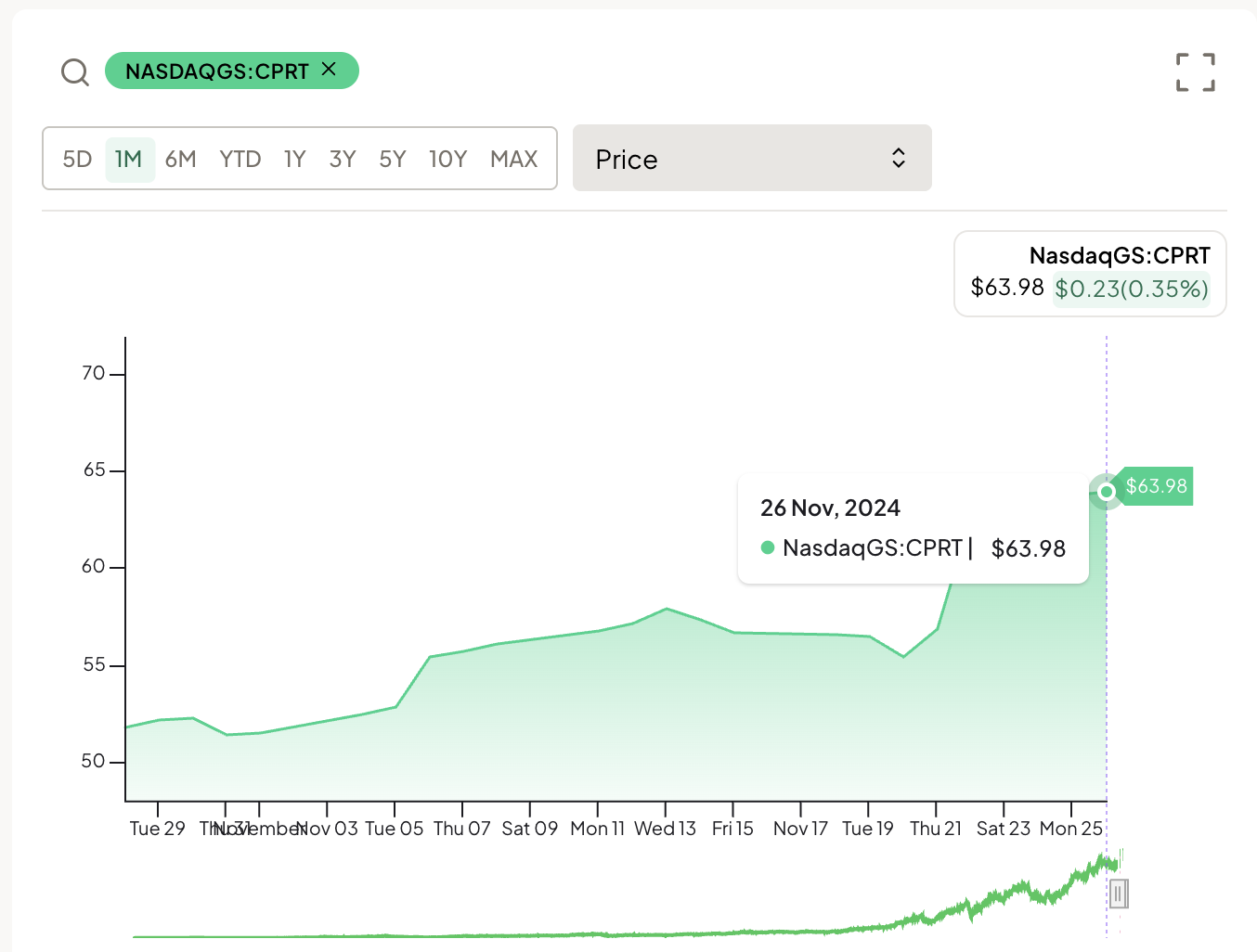Click the Wed 13 axis label

(666, 829)
